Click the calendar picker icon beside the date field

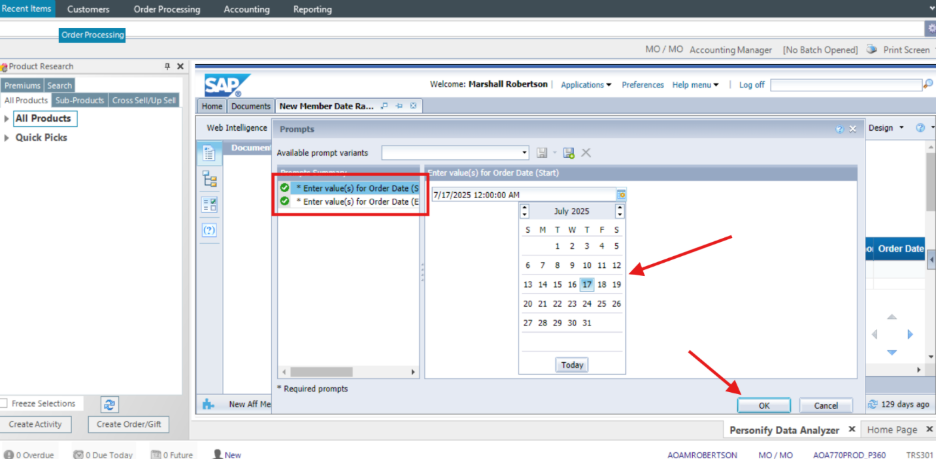(621, 194)
